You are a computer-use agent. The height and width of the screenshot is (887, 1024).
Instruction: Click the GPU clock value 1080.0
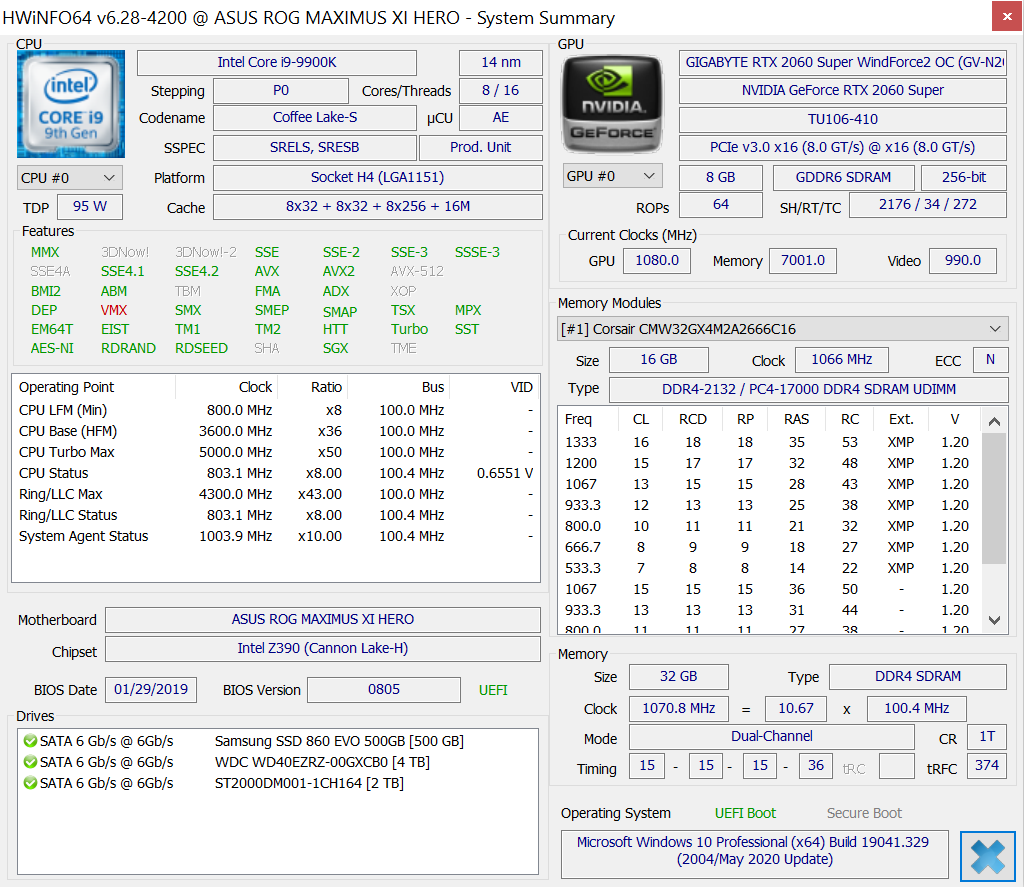coord(657,261)
